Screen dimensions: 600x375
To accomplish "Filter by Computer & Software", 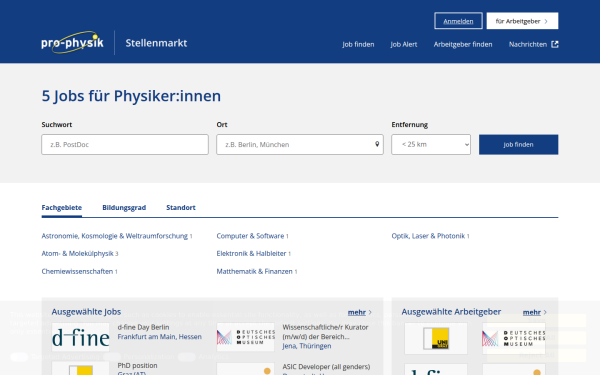I will point(250,236).
